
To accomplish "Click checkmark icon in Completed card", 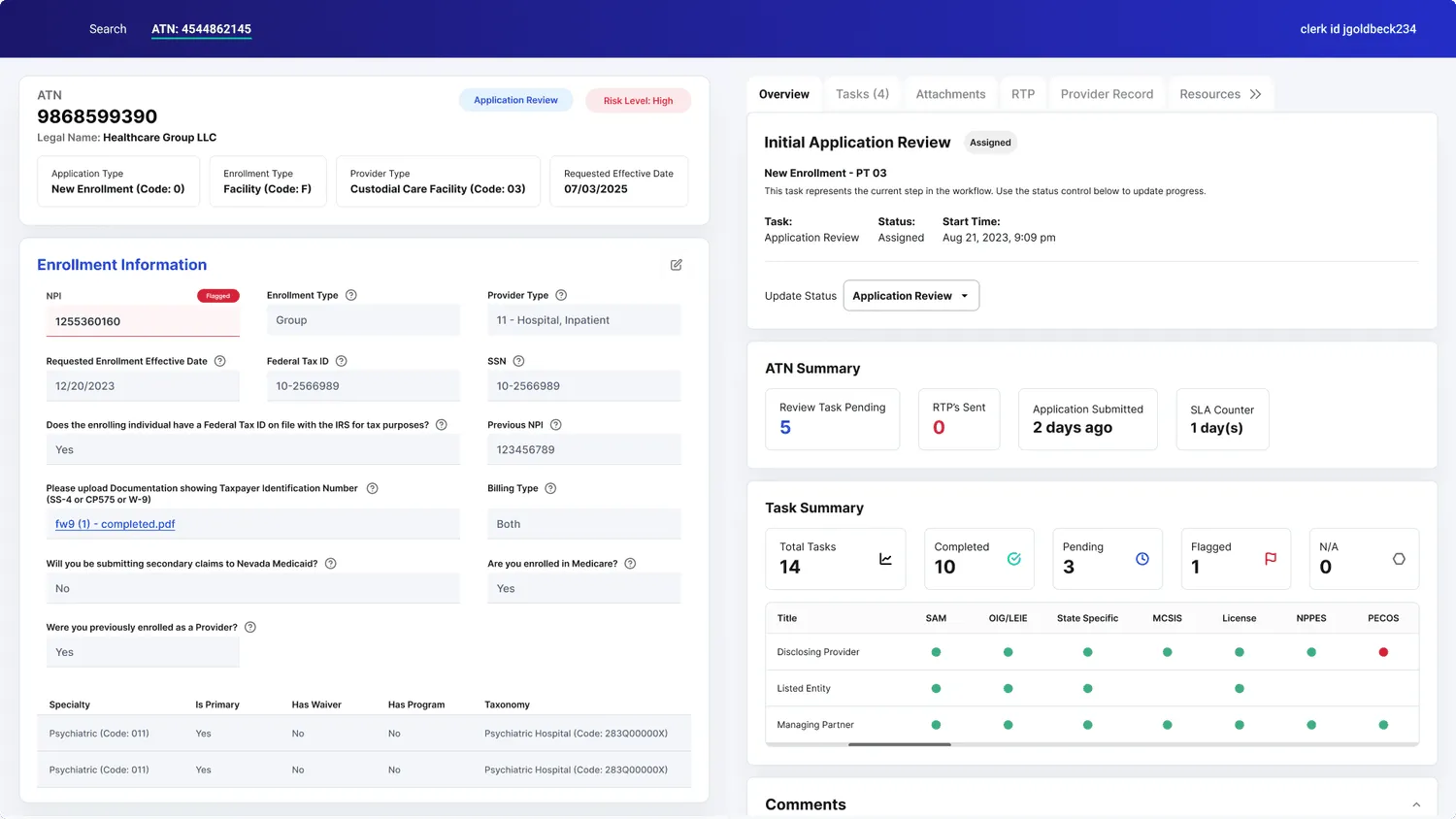I will [1014, 559].
